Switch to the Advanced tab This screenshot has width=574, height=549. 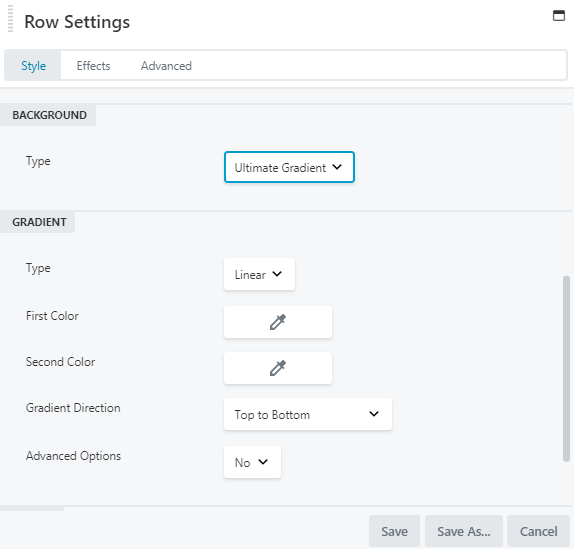coord(166,66)
